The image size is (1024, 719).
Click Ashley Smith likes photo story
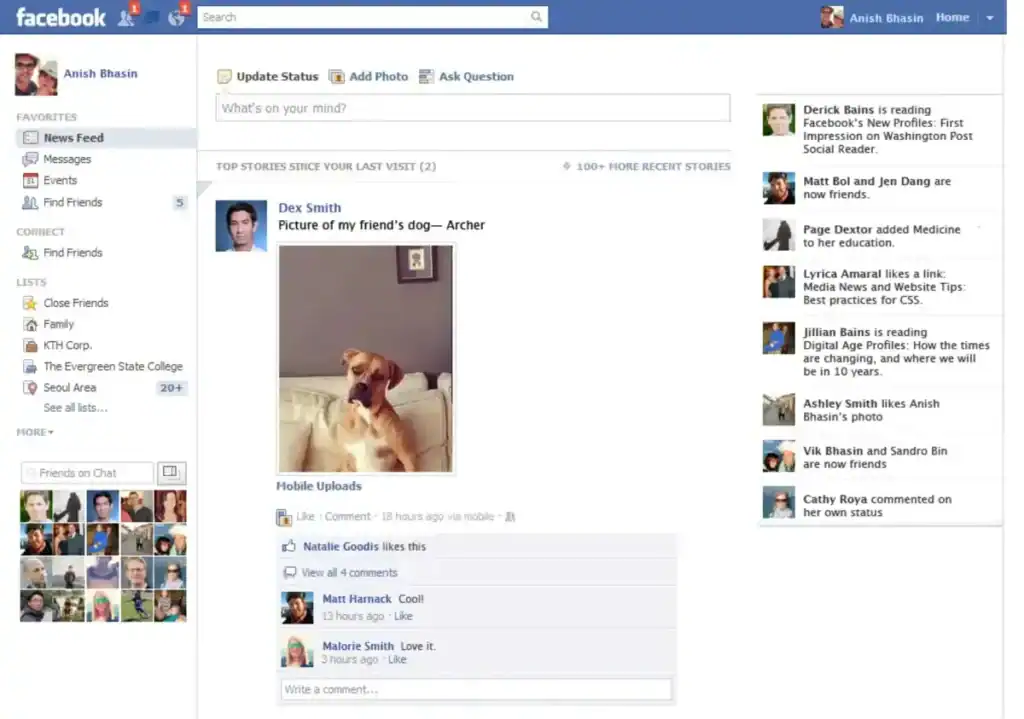tap(879, 410)
